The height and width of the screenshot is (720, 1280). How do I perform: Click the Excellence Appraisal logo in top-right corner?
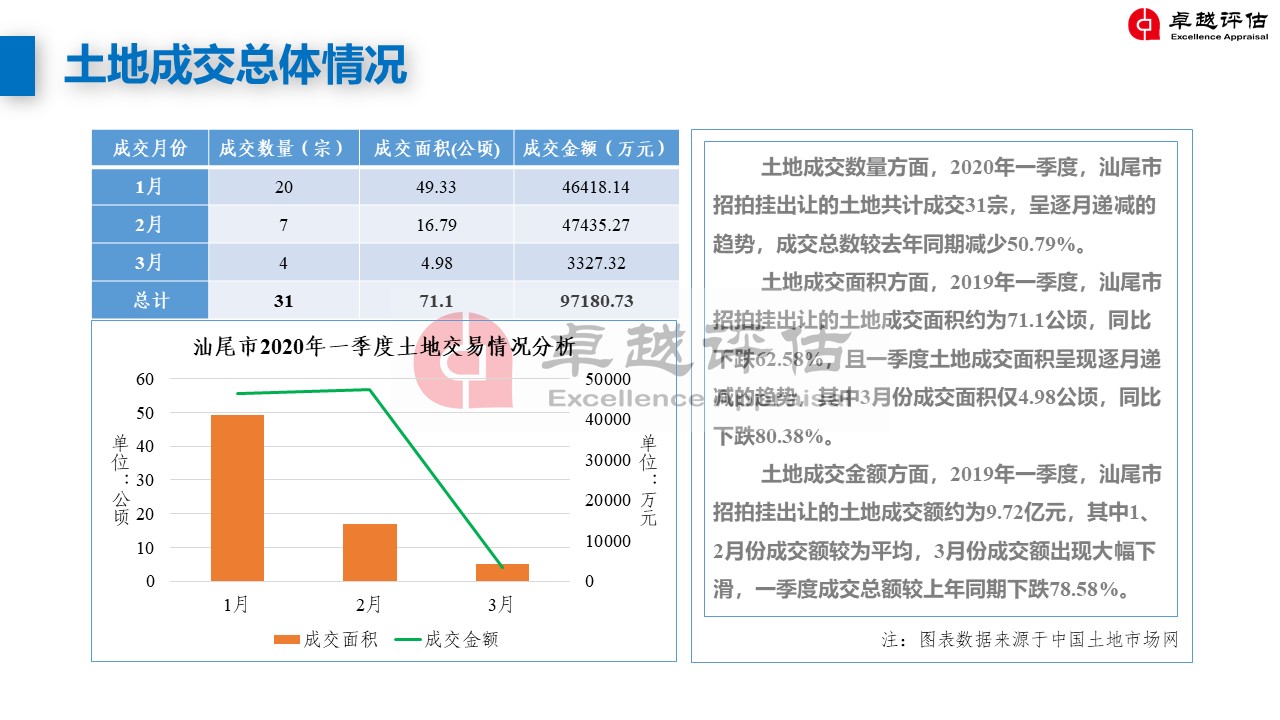pyautogui.click(x=1197, y=25)
